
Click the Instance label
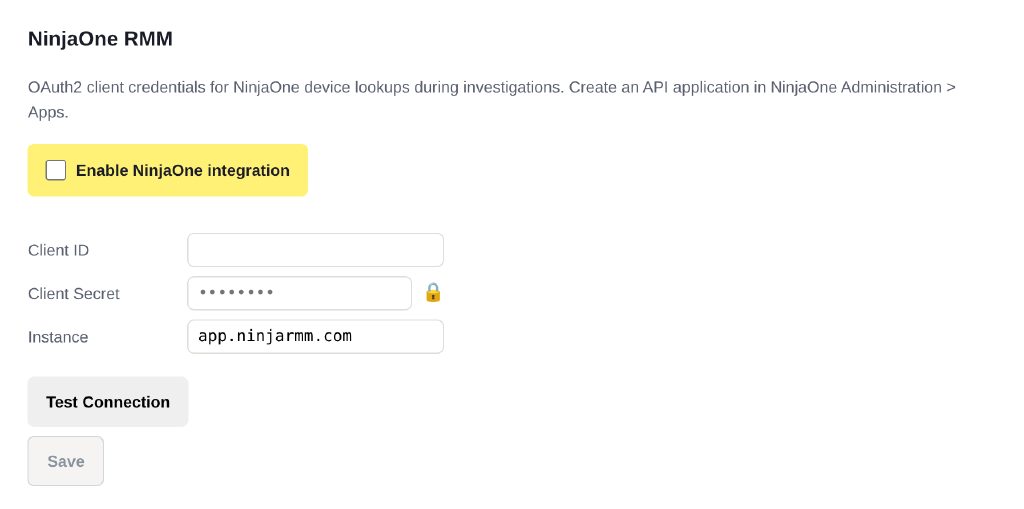coord(58,337)
